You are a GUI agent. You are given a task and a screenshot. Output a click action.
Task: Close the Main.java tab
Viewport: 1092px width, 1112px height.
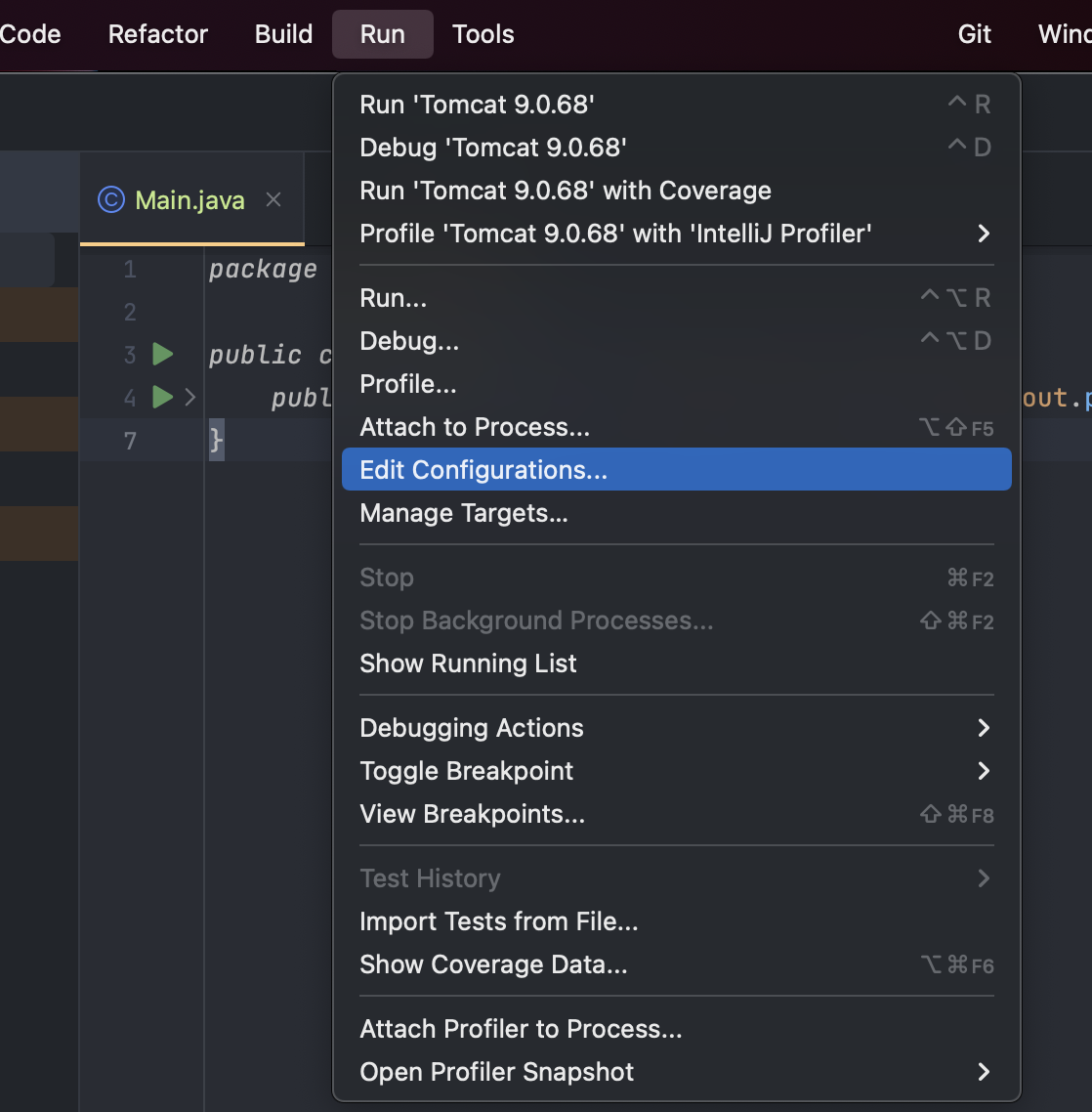click(273, 200)
